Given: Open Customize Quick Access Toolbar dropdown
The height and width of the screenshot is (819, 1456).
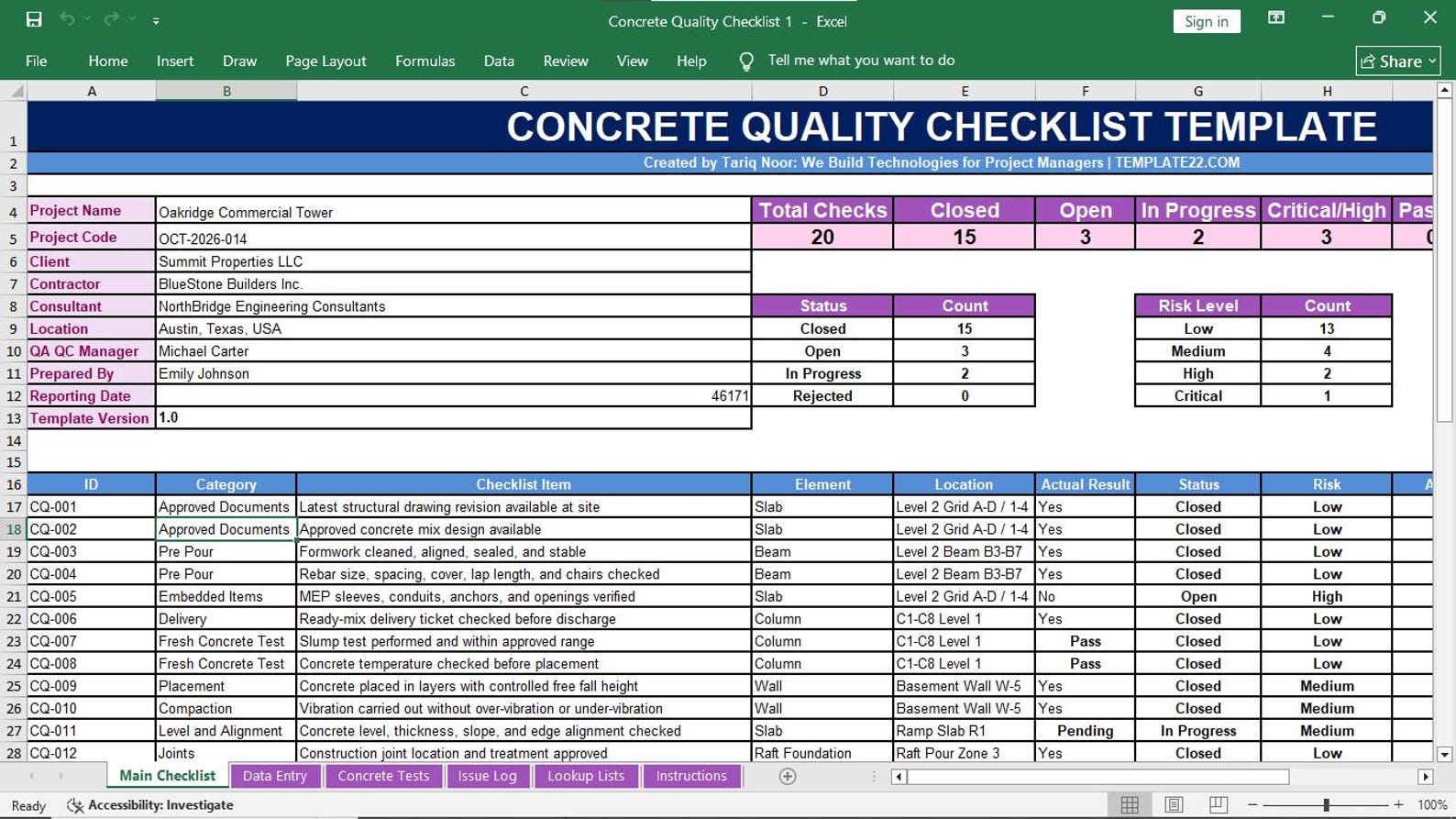Looking at the screenshot, I should tap(156, 20).
